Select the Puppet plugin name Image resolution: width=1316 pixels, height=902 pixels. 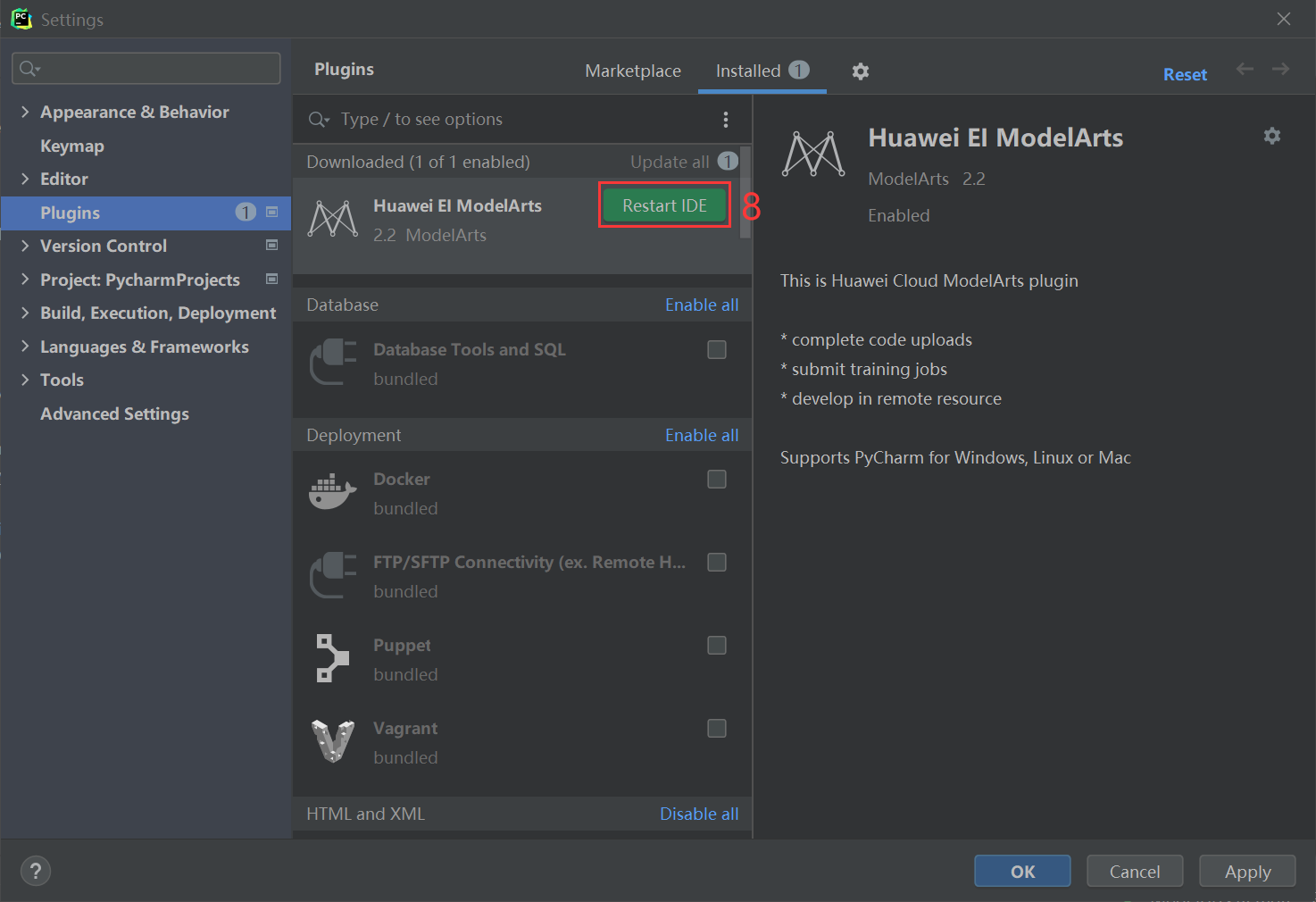402,645
